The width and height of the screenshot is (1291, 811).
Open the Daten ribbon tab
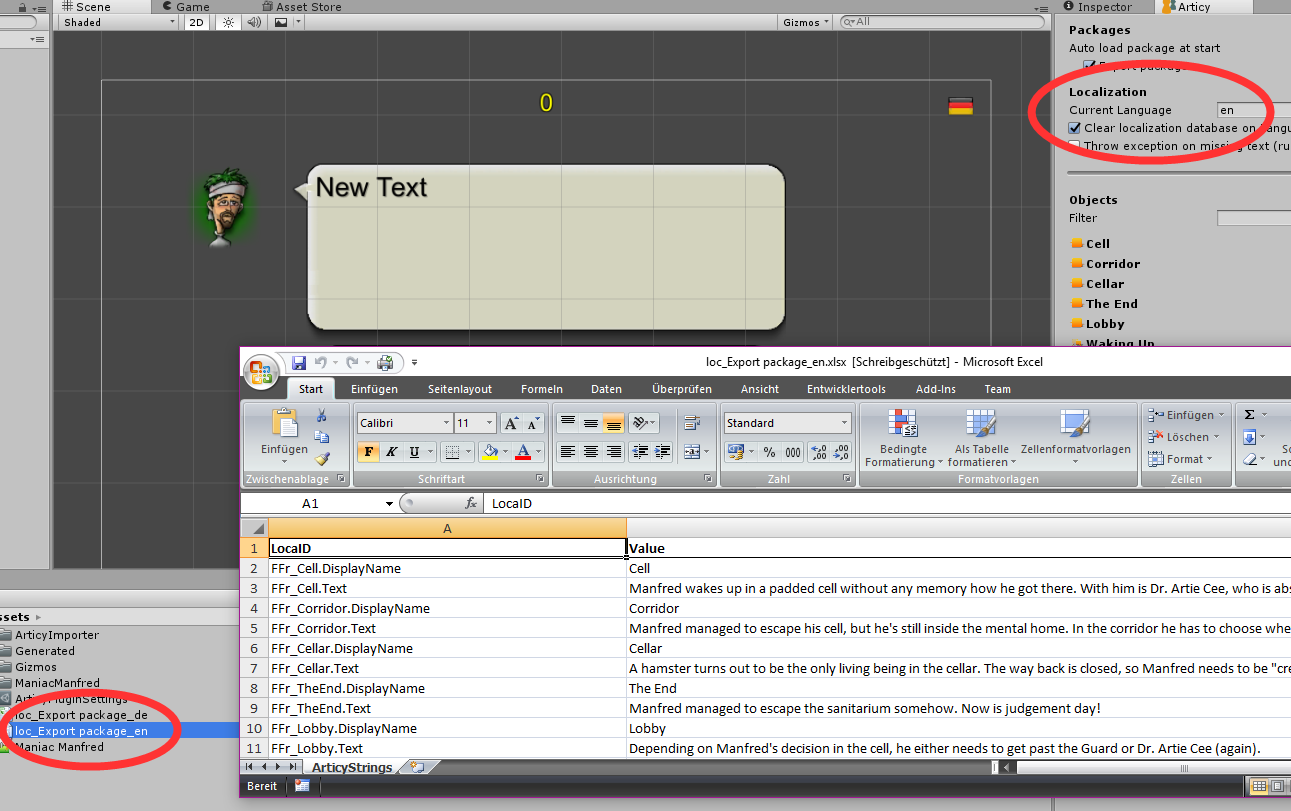click(x=606, y=389)
